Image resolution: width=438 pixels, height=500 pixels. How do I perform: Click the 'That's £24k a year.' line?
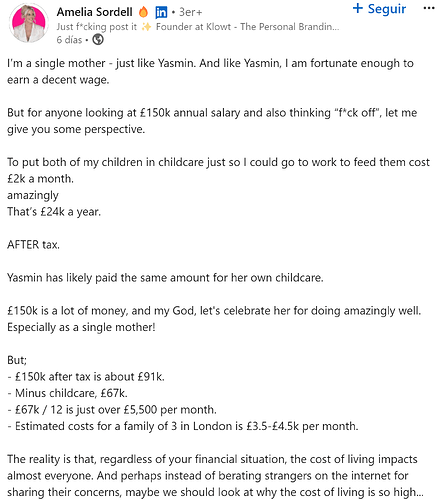click(x=54, y=212)
